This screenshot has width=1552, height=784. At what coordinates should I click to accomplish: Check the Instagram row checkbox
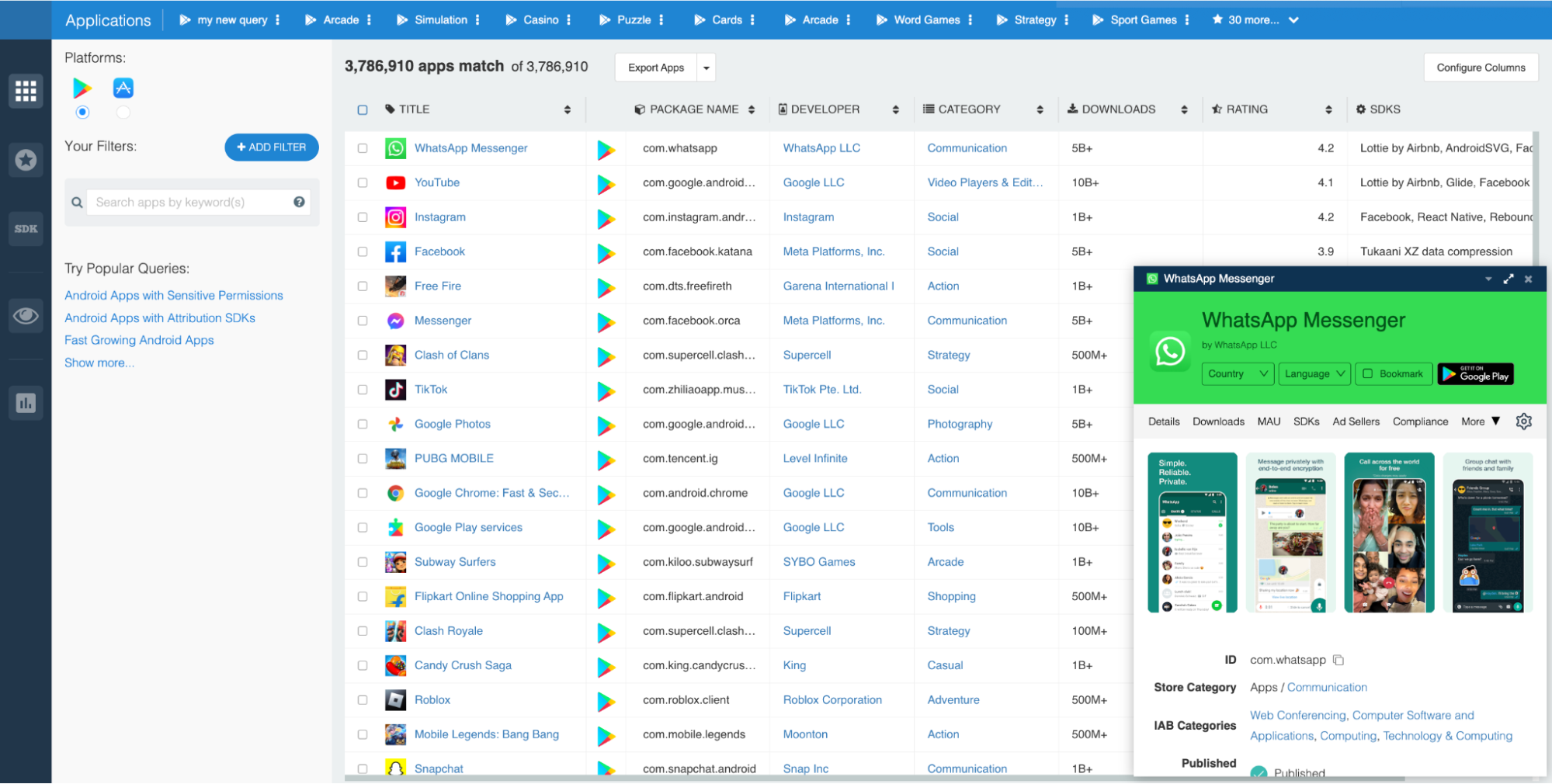(363, 217)
